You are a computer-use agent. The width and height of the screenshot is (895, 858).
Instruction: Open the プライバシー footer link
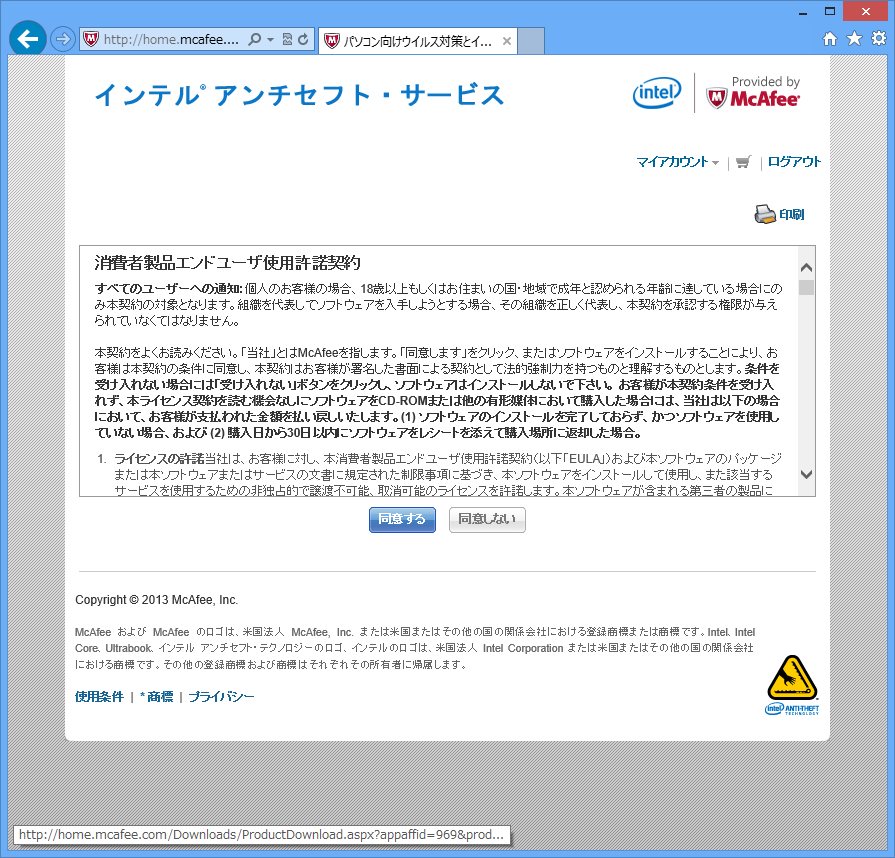[x=221, y=696]
